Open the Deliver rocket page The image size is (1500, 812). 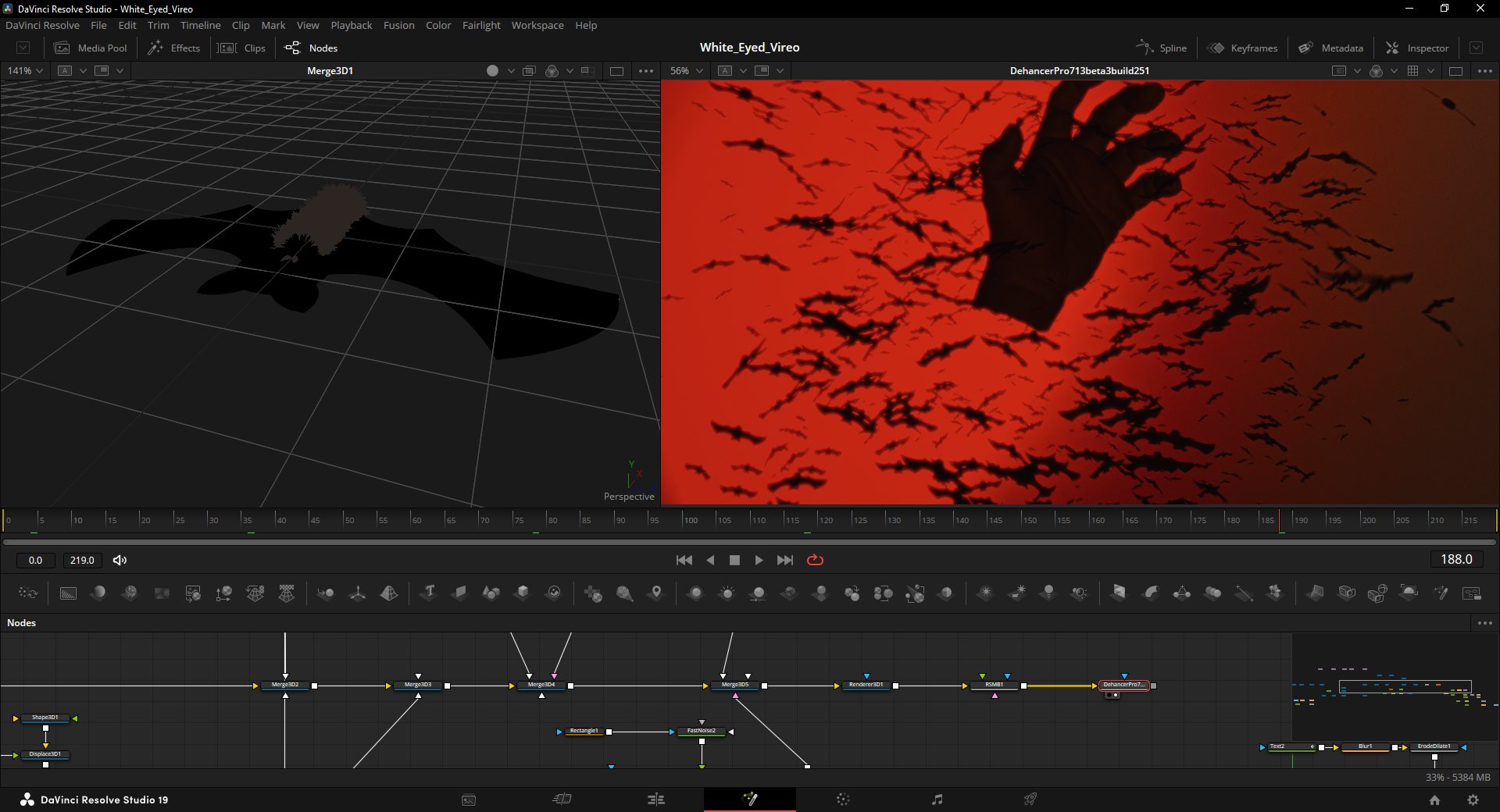[1030, 800]
